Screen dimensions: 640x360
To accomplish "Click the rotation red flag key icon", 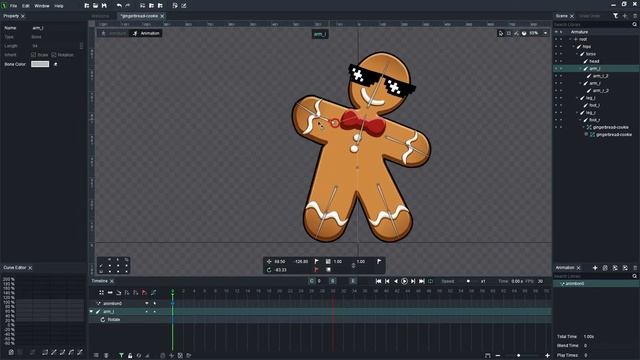I will click(316, 270).
